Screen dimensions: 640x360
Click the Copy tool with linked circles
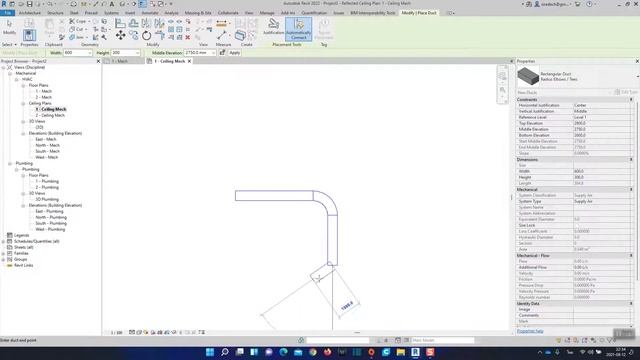133,36
